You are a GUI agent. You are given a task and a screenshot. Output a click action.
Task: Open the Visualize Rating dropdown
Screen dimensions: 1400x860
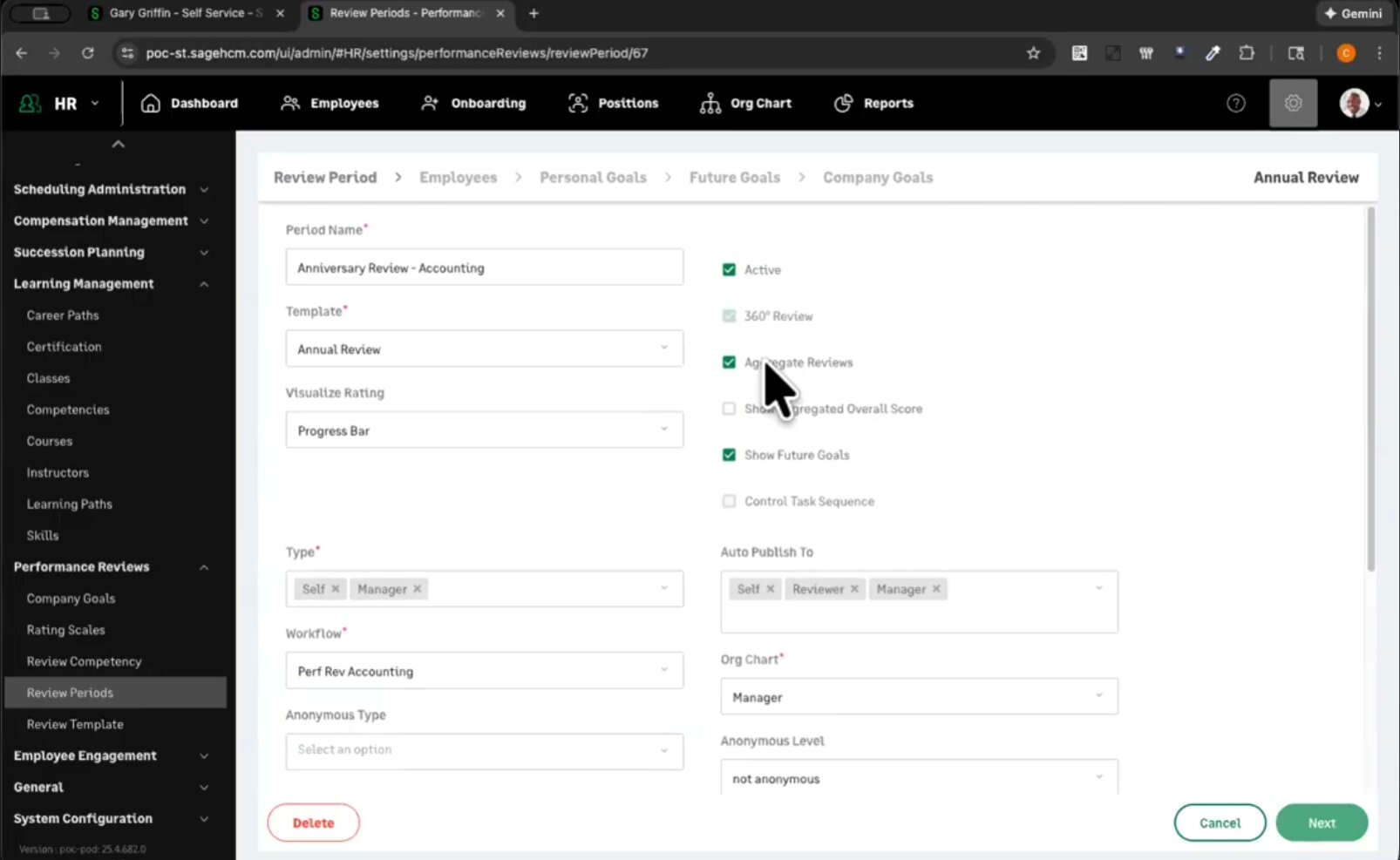tap(485, 430)
